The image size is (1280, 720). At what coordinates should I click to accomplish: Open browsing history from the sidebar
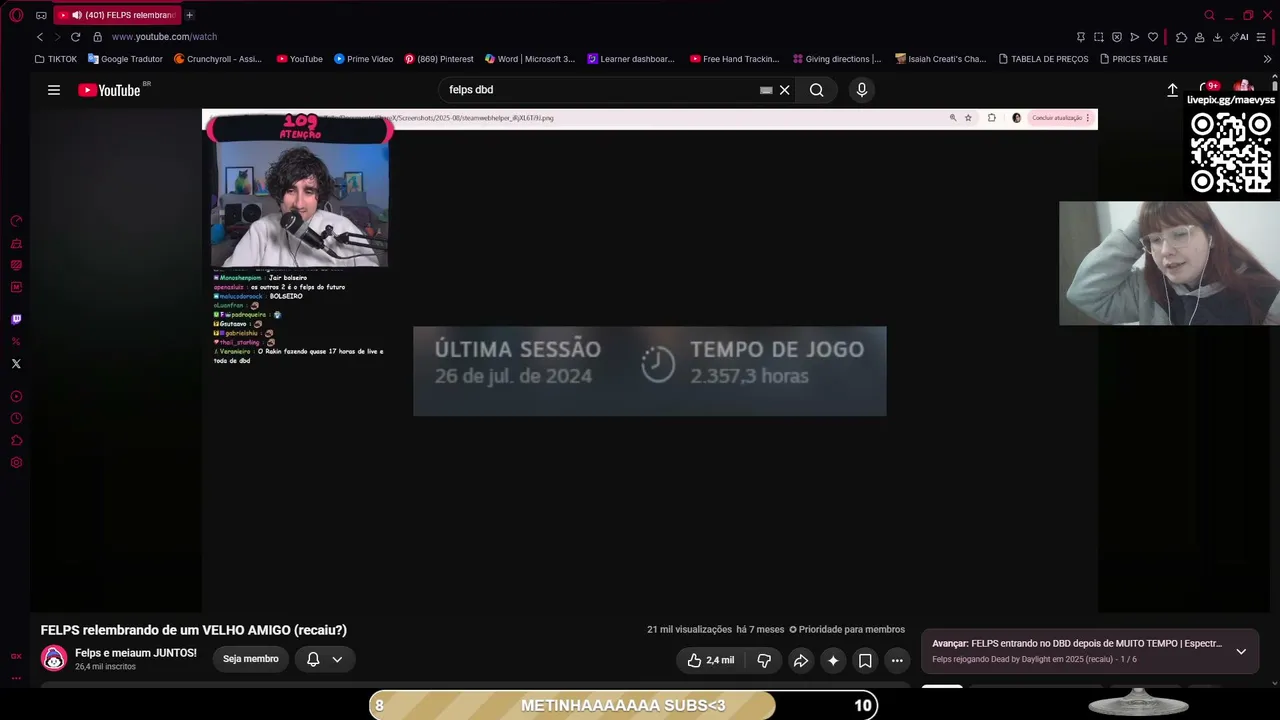click(16, 419)
